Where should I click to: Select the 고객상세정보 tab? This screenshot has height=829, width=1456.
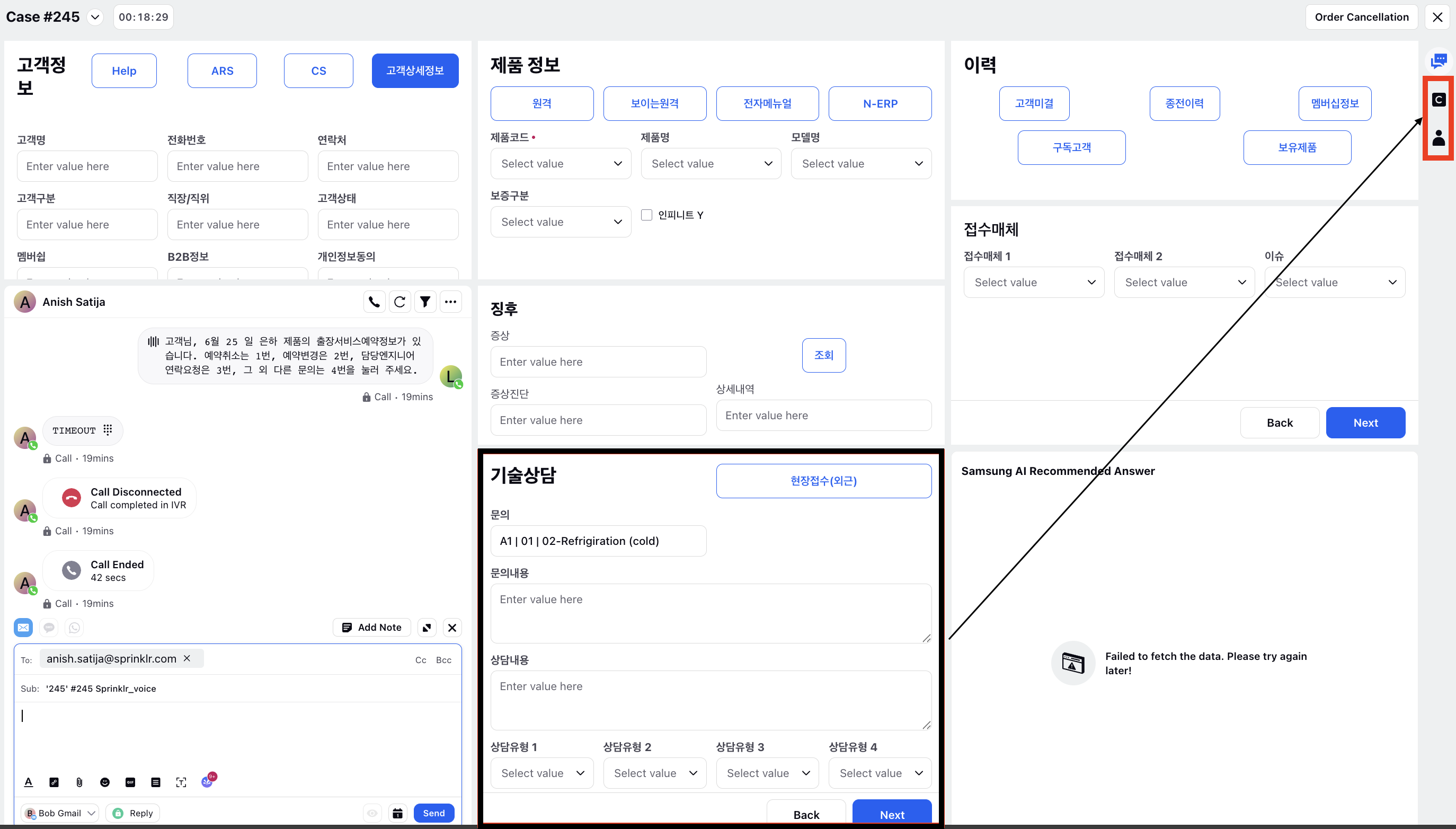[415, 70]
